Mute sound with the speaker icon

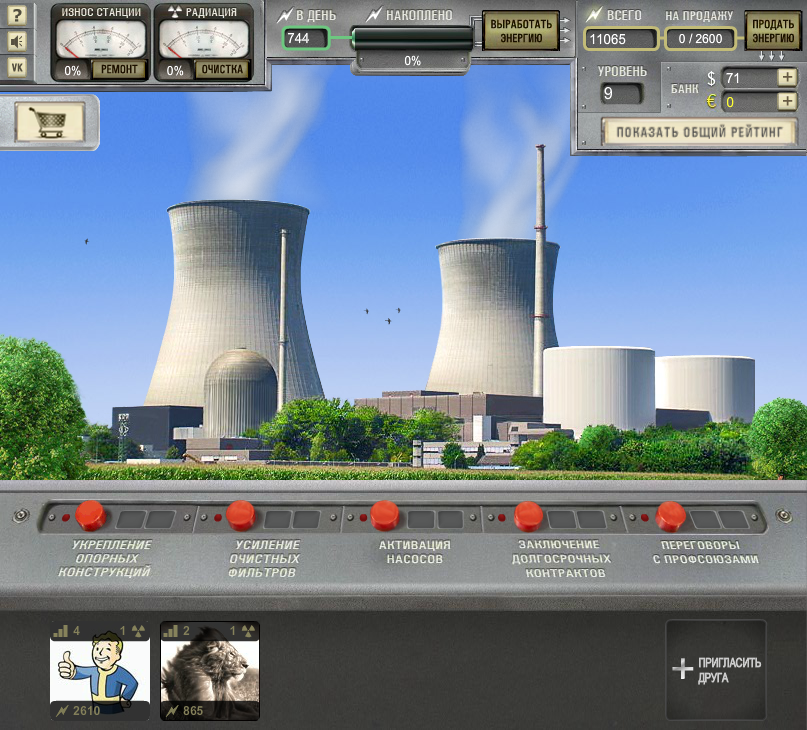tap(17, 41)
